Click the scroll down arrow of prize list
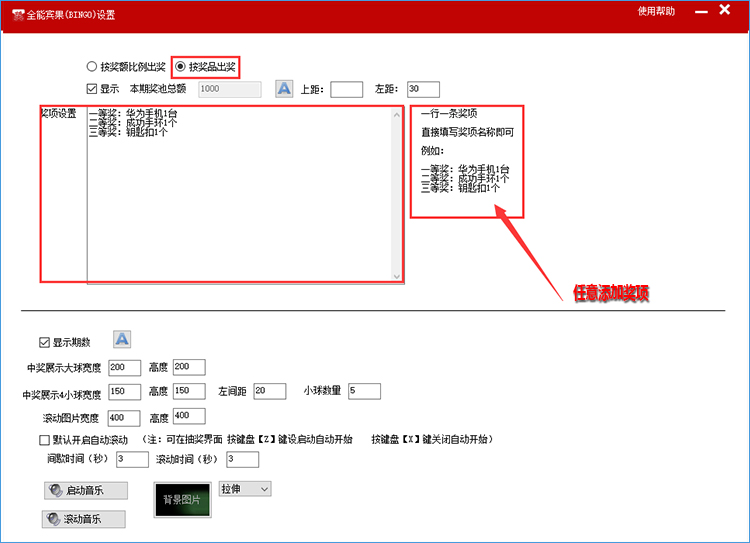 coord(396,277)
